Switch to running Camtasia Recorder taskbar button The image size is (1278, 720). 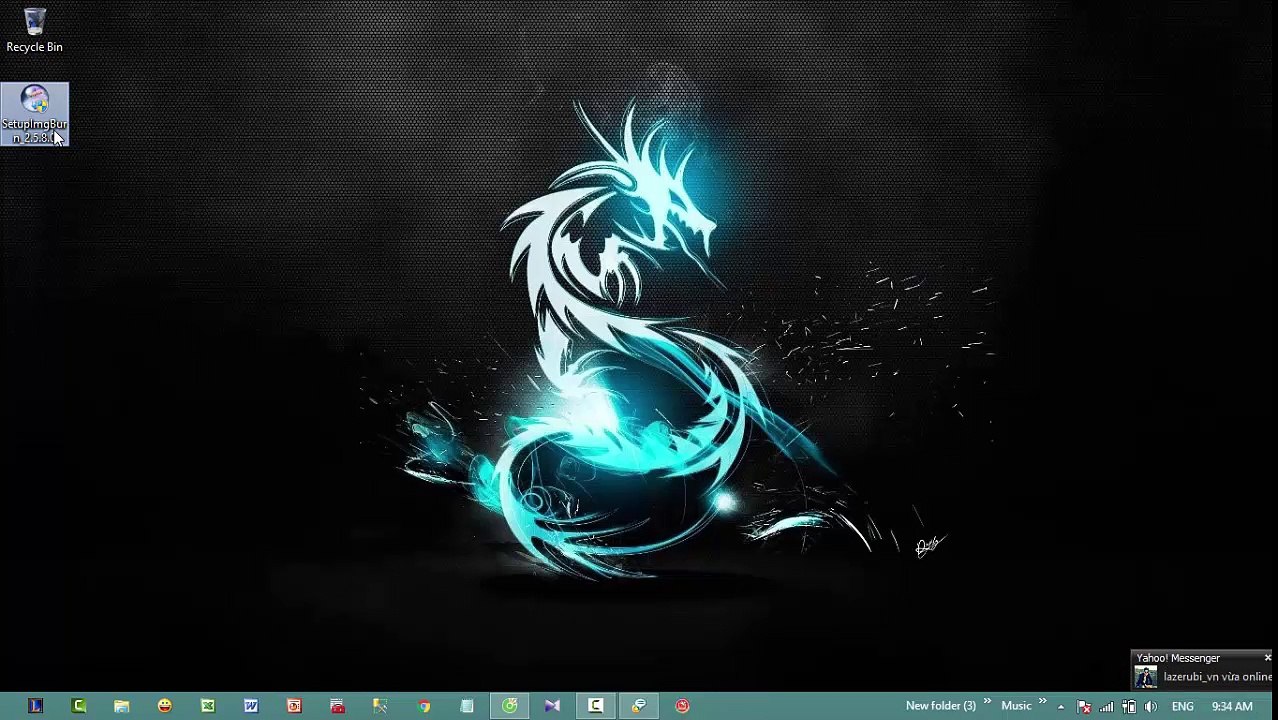click(596, 706)
